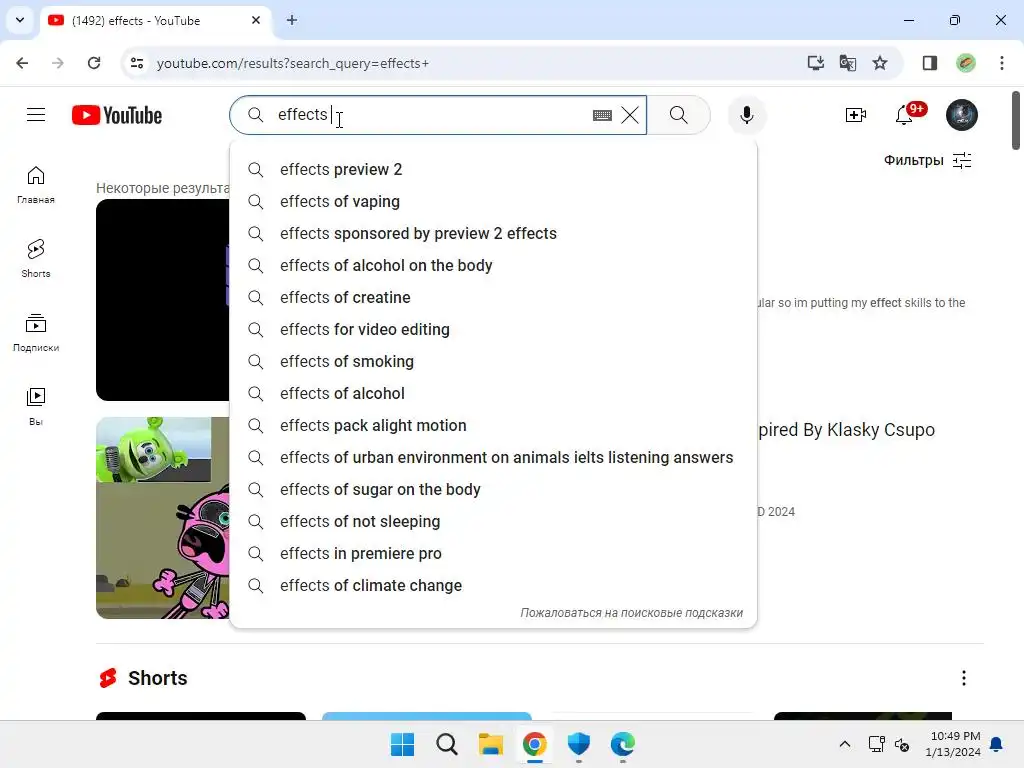This screenshot has height=768, width=1024.
Task: Select suggestion effects of climate change
Action: (x=493, y=585)
